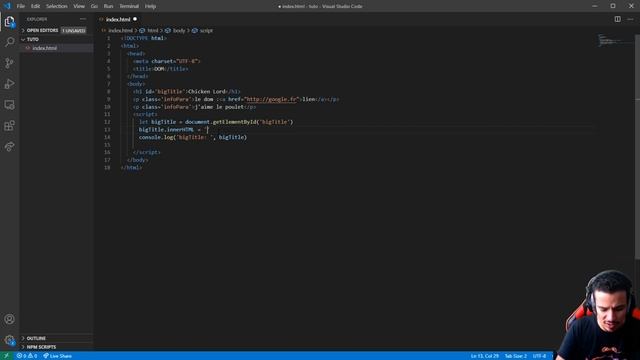Open the Accounts menu icon
The width and height of the screenshot is (640, 360).
(x=9, y=319)
